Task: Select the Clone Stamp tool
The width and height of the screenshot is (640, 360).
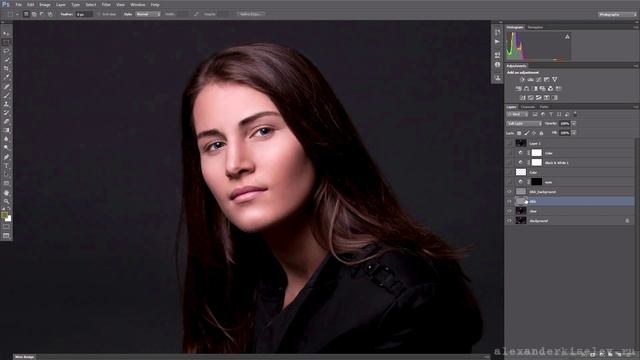Action: [6, 104]
